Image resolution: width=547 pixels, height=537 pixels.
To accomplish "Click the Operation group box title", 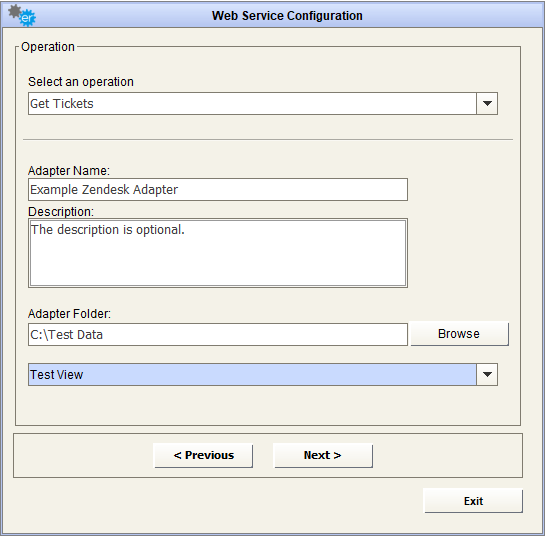I will (48, 47).
